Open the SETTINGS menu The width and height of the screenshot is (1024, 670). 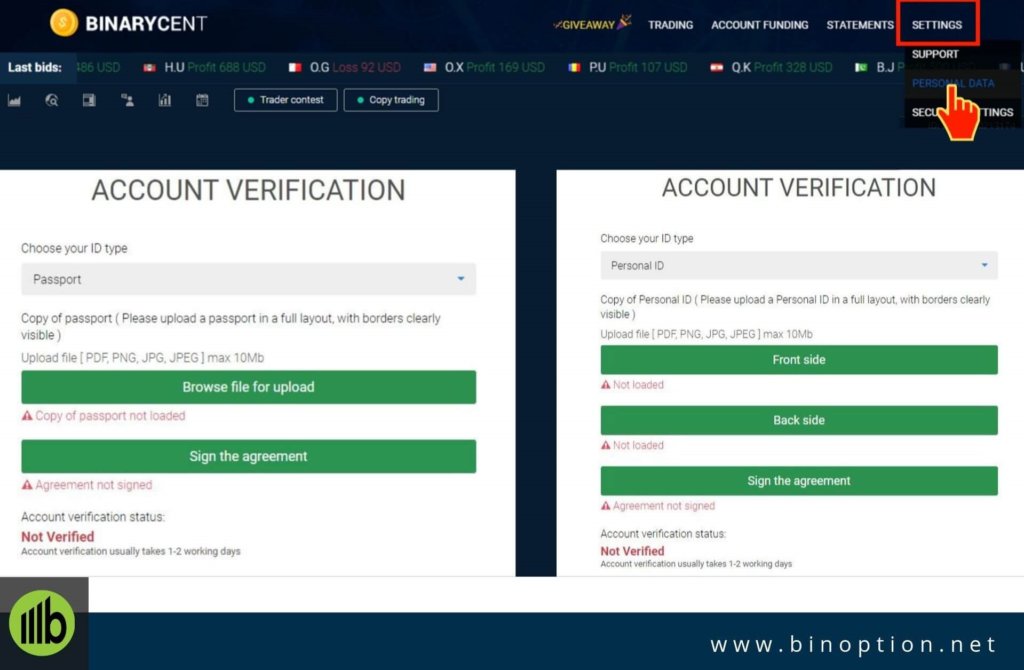pos(937,25)
